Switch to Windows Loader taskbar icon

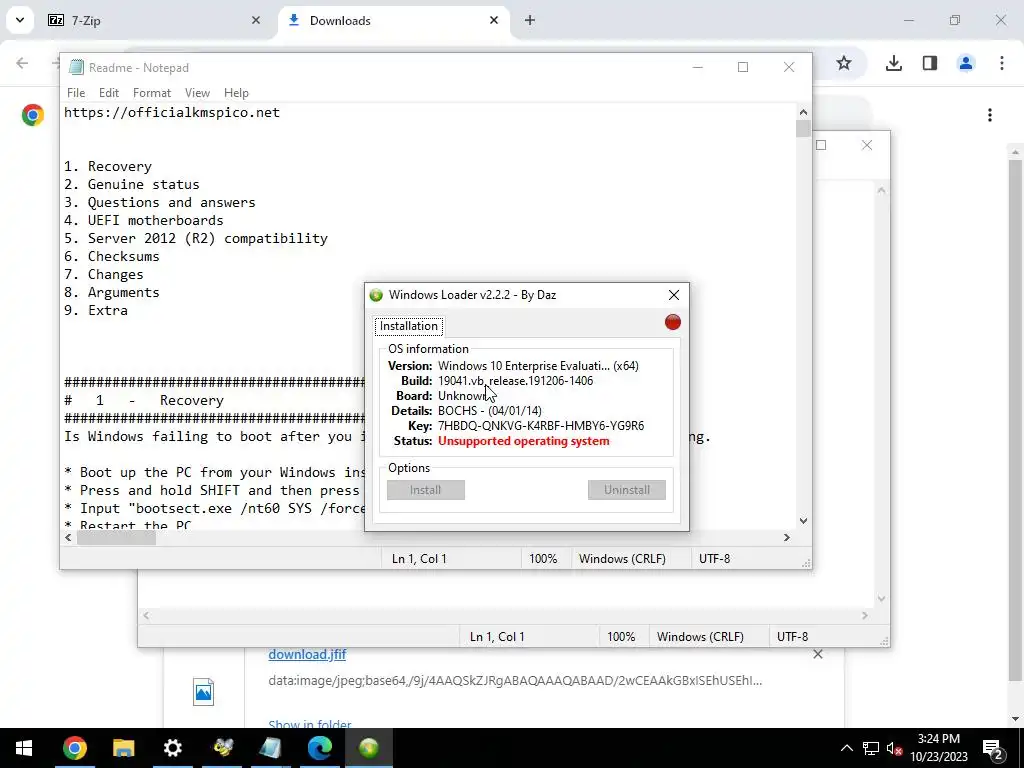(x=369, y=748)
